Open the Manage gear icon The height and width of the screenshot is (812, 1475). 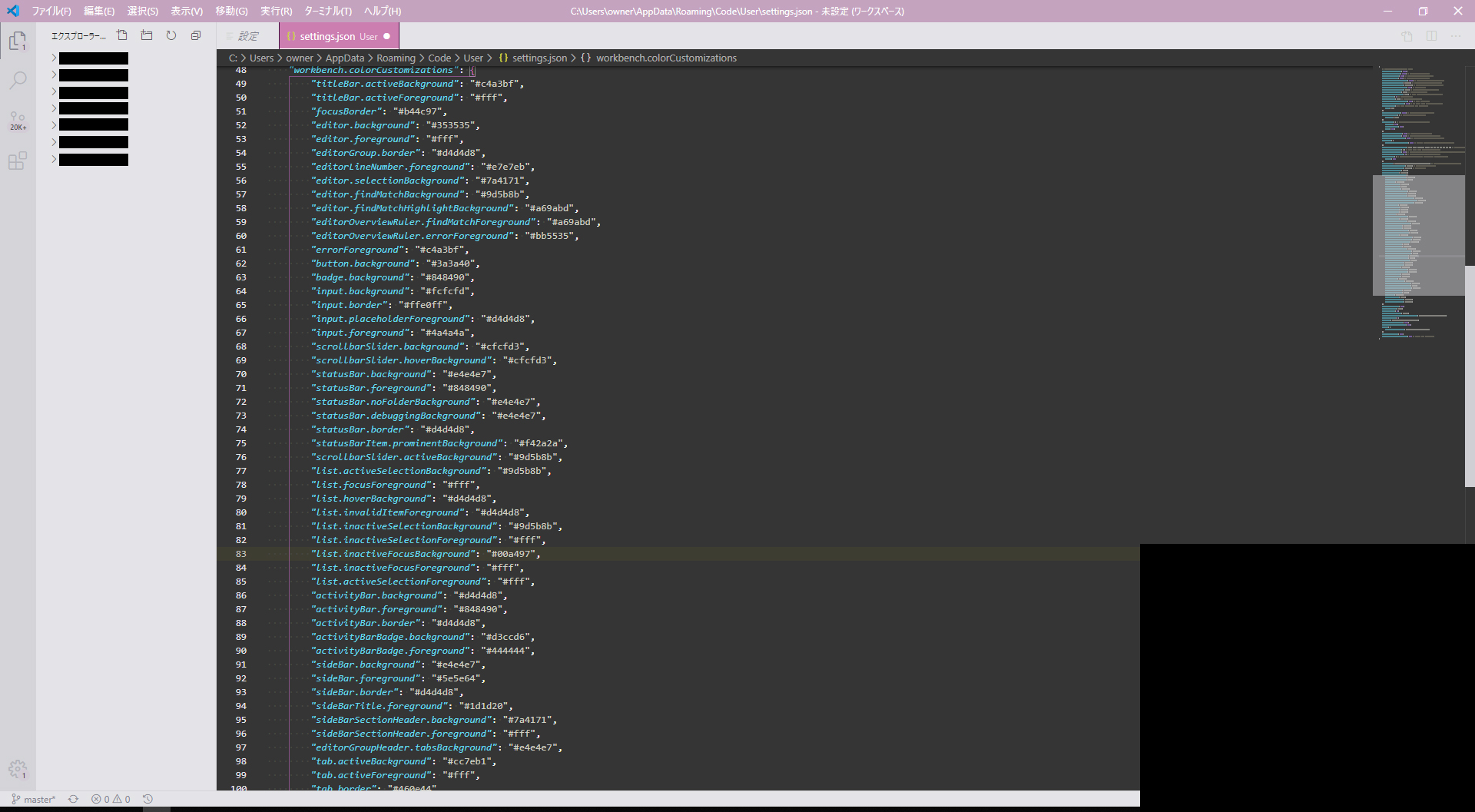(18, 770)
